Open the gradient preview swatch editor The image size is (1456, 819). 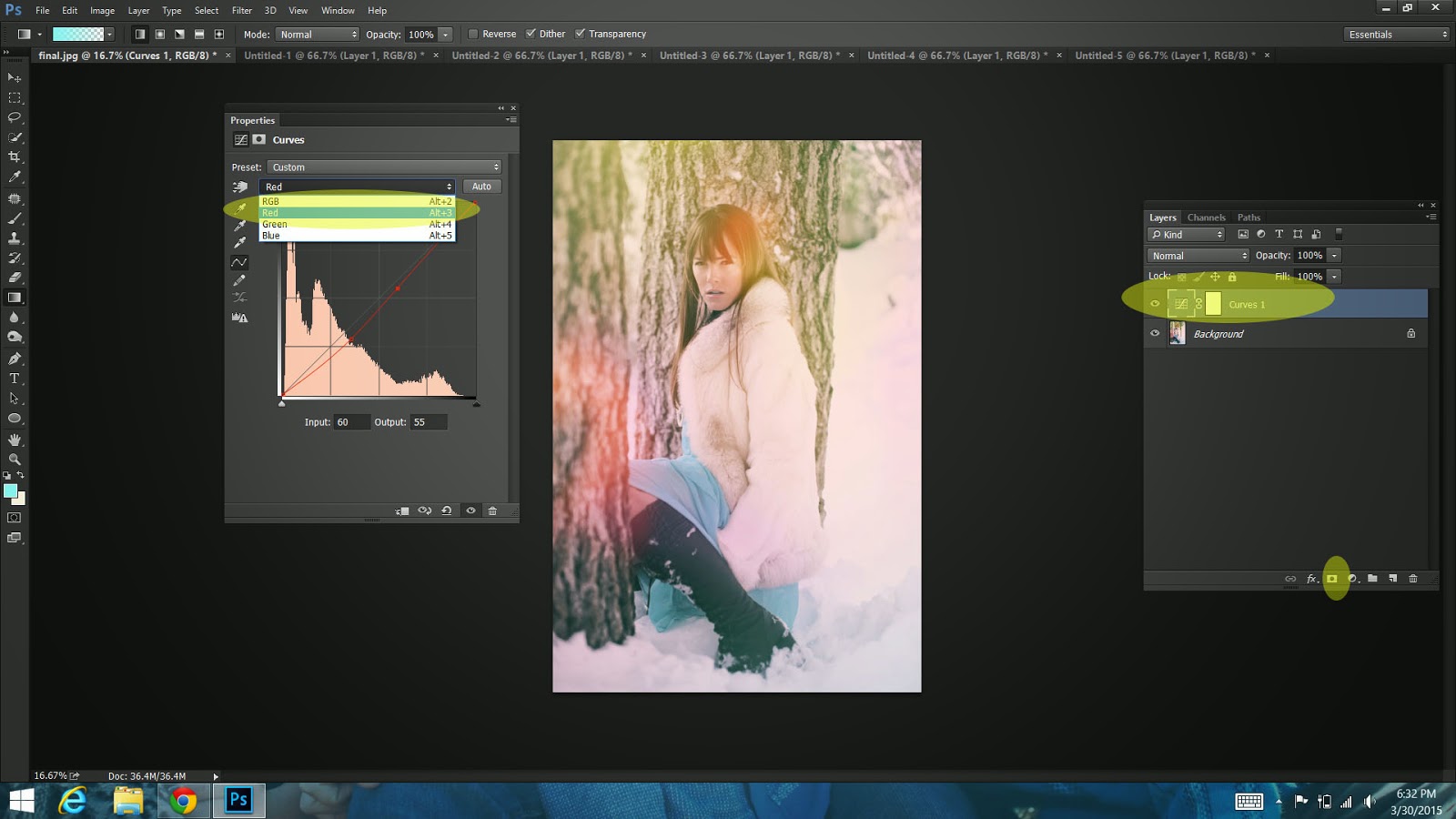[x=78, y=35]
